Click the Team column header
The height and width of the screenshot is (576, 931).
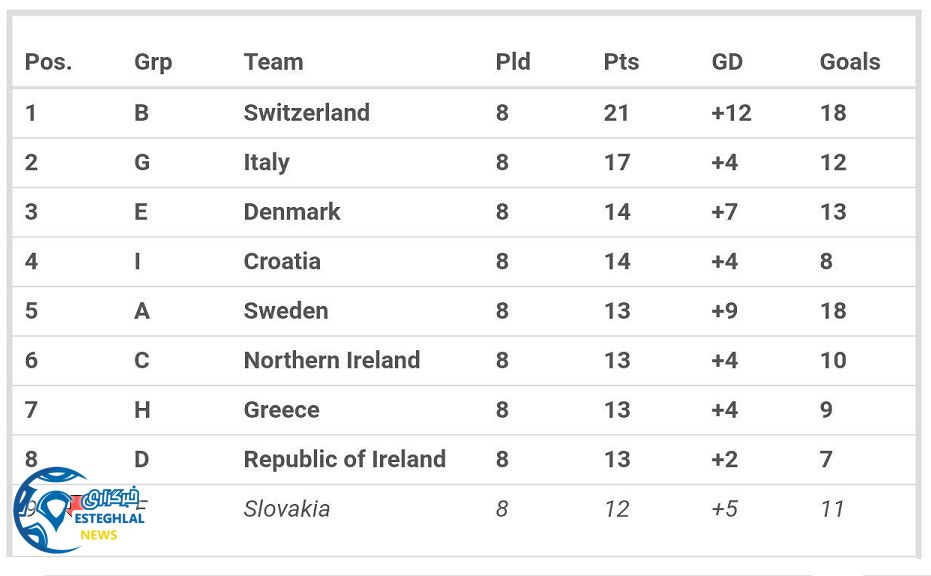tap(273, 62)
